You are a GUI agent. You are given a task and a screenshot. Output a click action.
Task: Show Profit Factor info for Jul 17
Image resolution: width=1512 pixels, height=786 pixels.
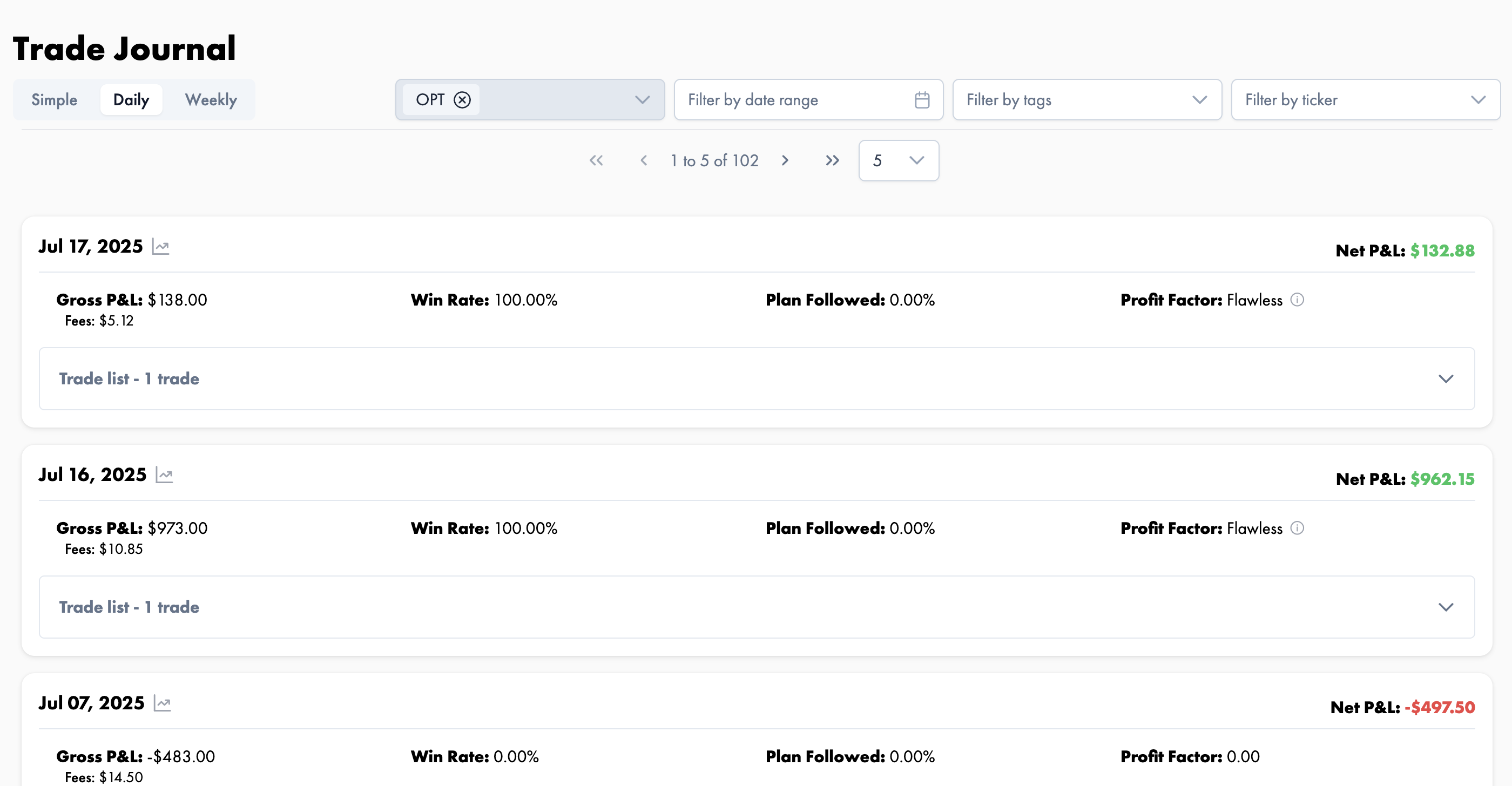(1297, 300)
